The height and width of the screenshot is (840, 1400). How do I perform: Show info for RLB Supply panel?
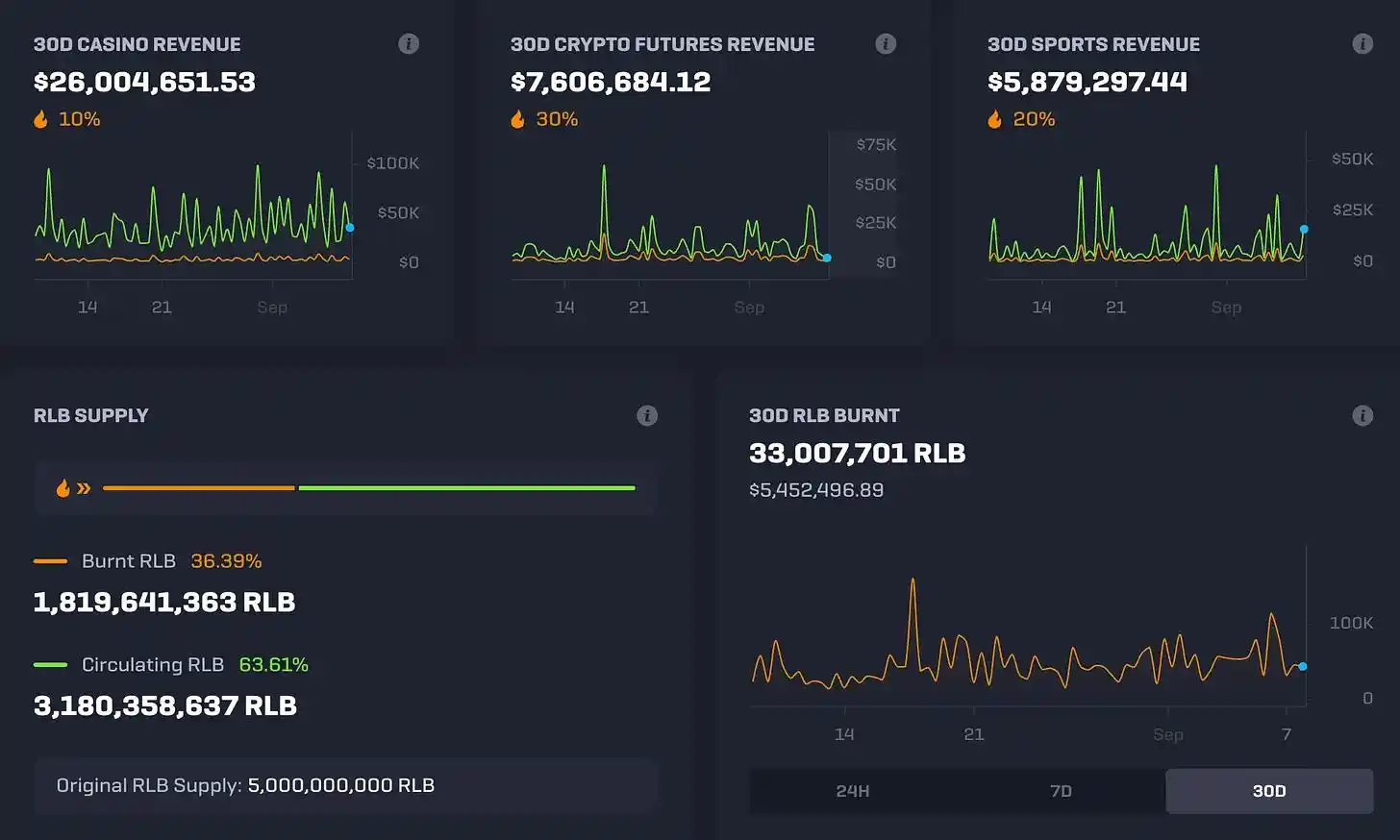click(x=647, y=415)
